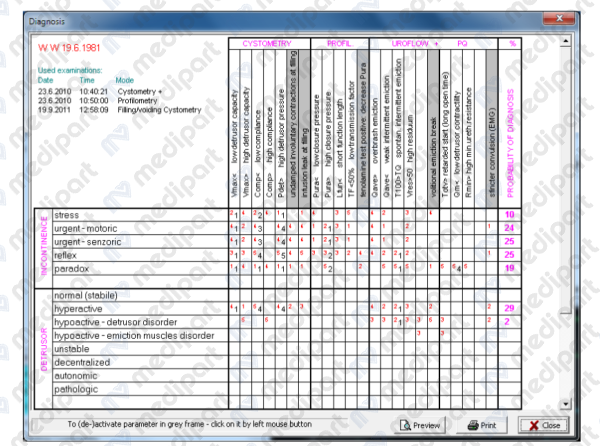
Task: Click the UROFLOW + section heading
Action: pyautogui.click(x=415, y=44)
